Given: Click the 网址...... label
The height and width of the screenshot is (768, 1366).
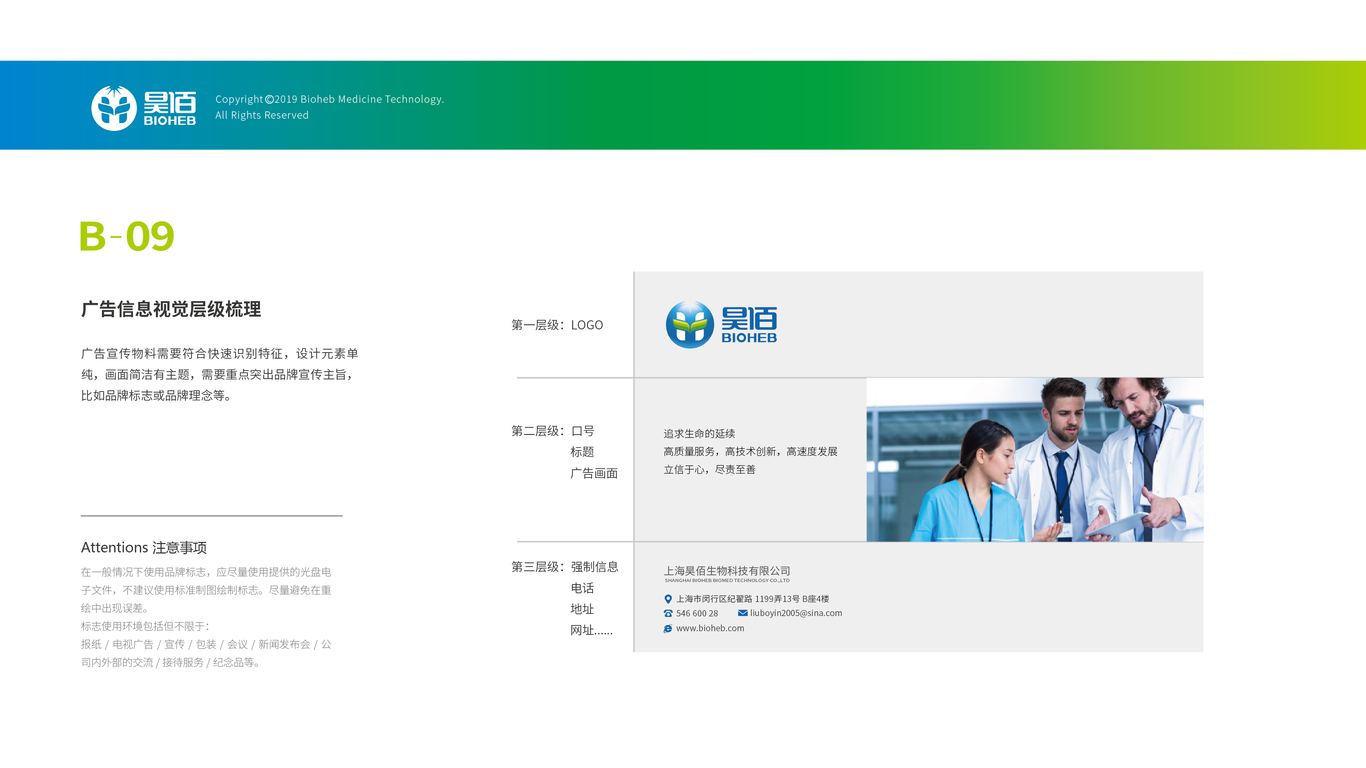Looking at the screenshot, I should [x=591, y=630].
